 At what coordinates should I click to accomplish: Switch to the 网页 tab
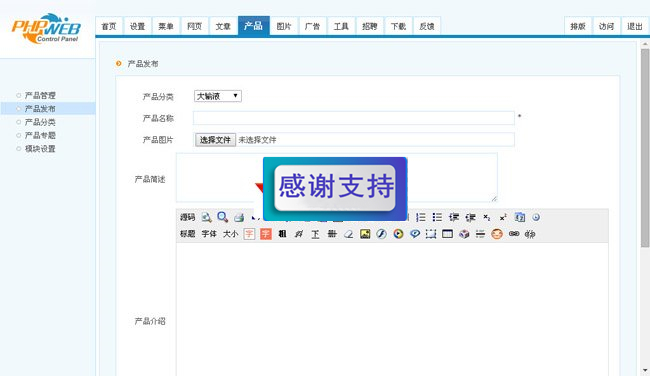click(x=194, y=27)
